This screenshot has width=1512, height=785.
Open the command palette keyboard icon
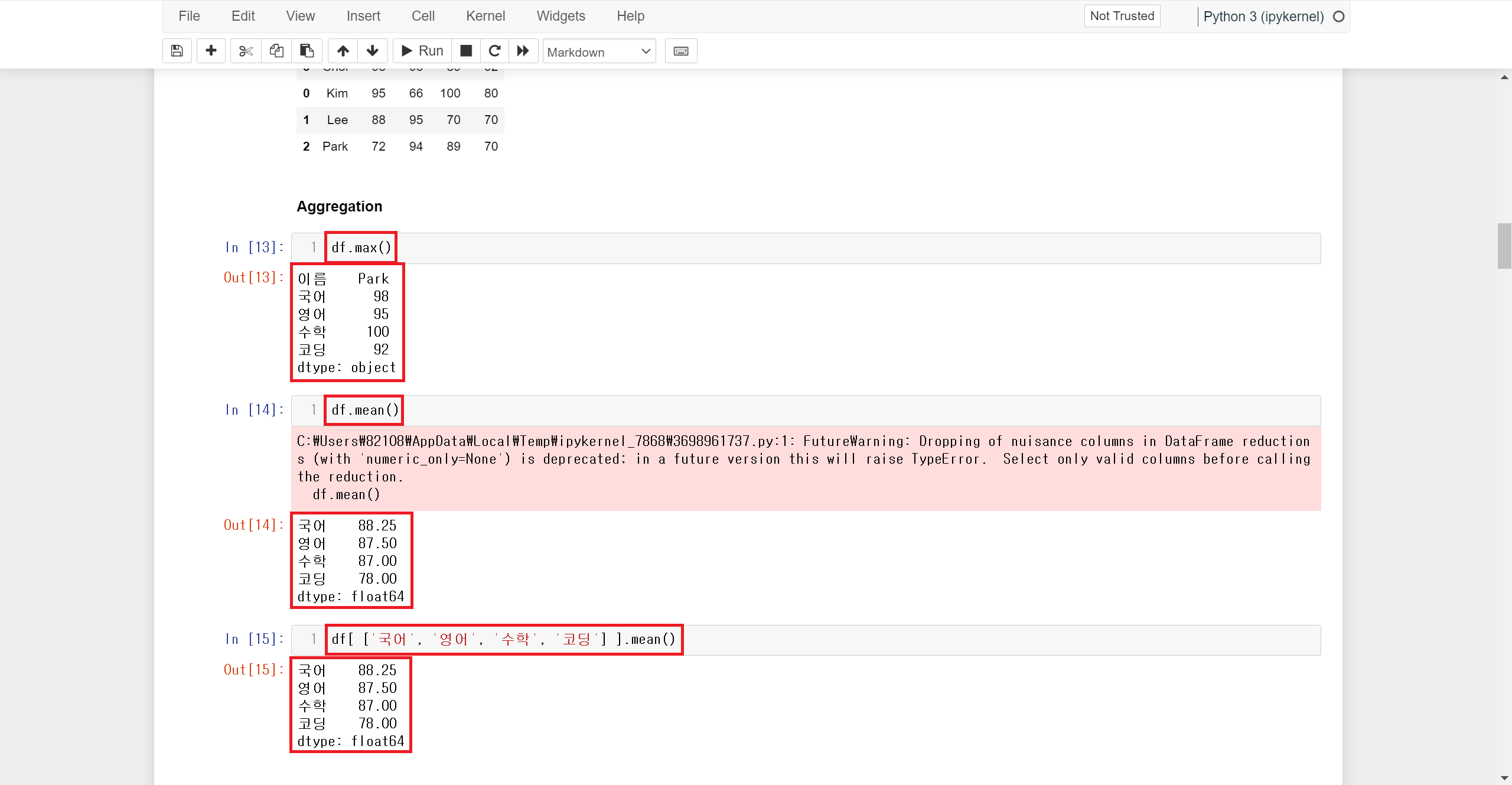tap(681, 51)
